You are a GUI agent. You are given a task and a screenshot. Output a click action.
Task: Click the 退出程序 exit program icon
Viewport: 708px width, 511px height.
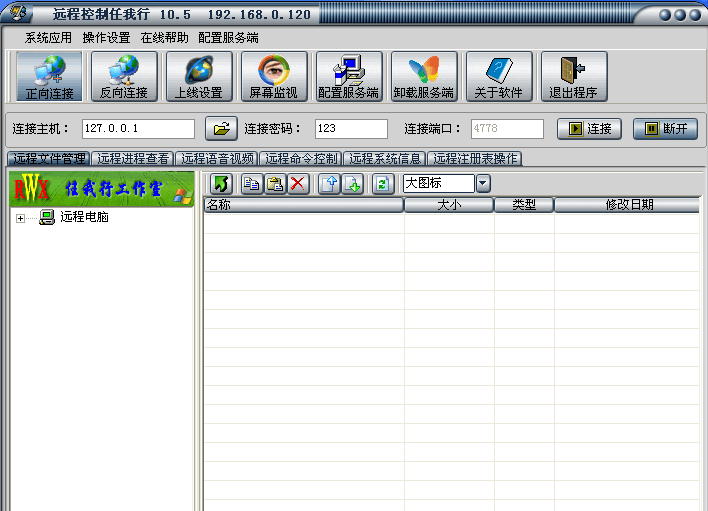pyautogui.click(x=574, y=76)
